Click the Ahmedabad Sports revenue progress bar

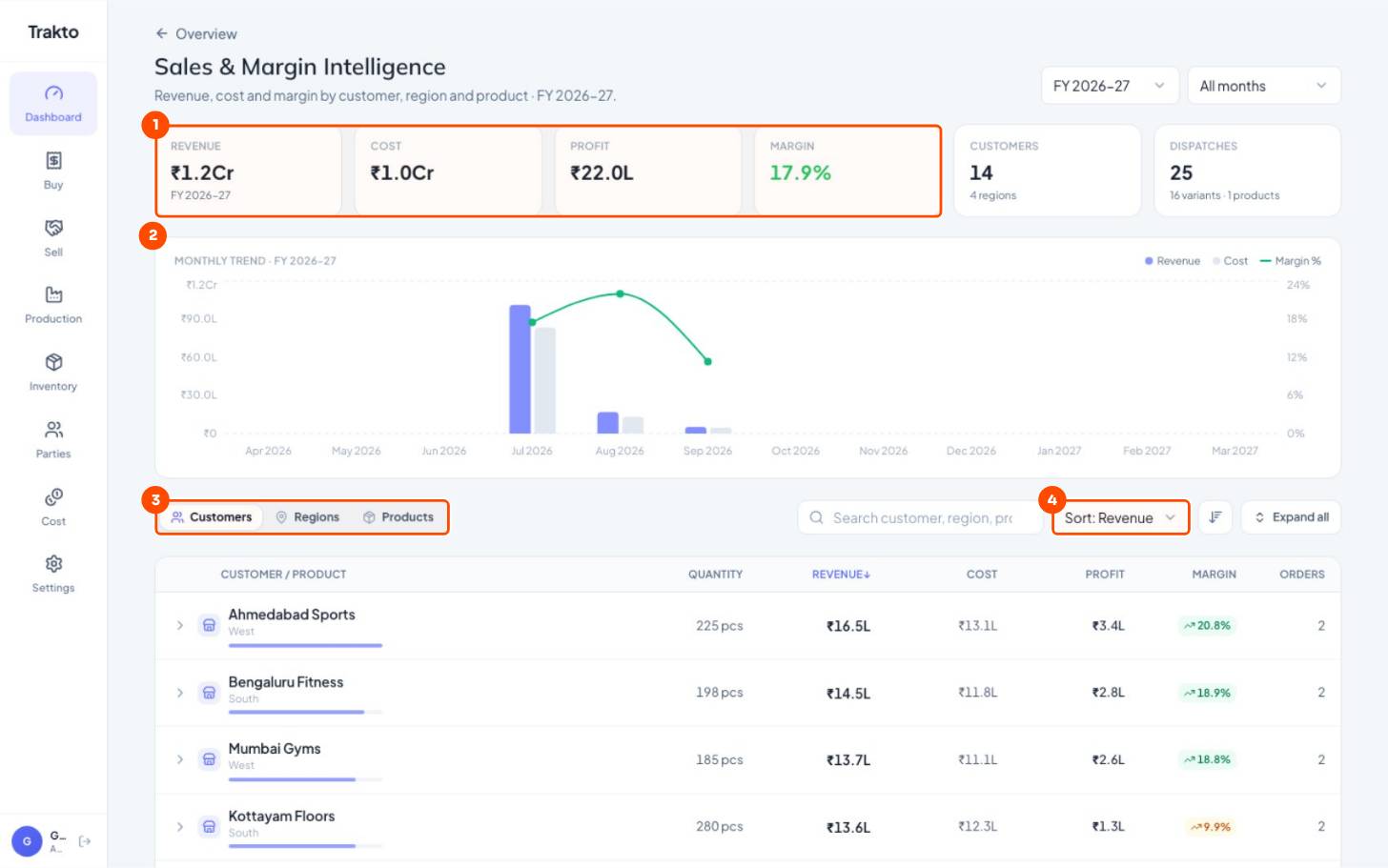click(305, 646)
